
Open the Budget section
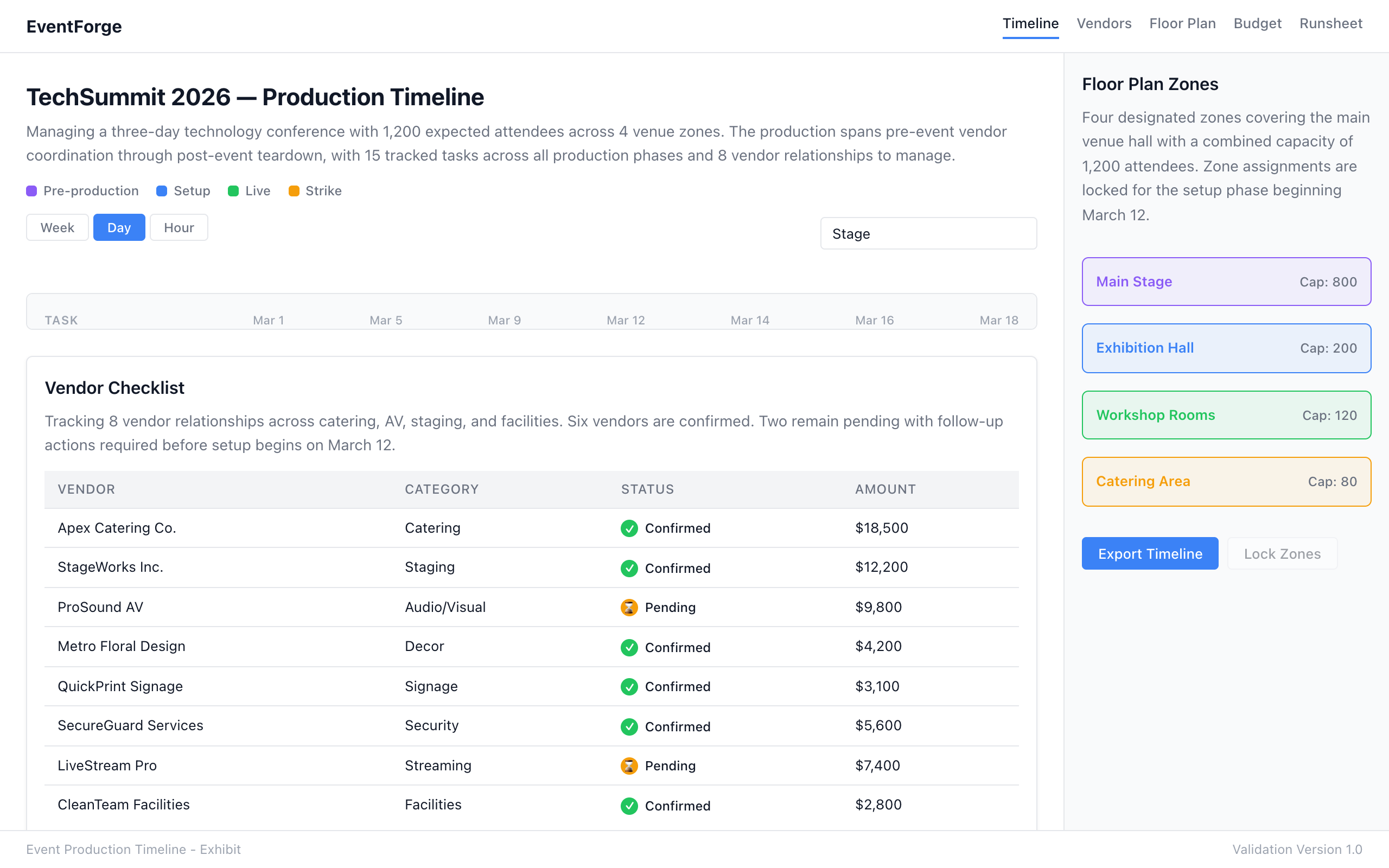pyautogui.click(x=1257, y=23)
